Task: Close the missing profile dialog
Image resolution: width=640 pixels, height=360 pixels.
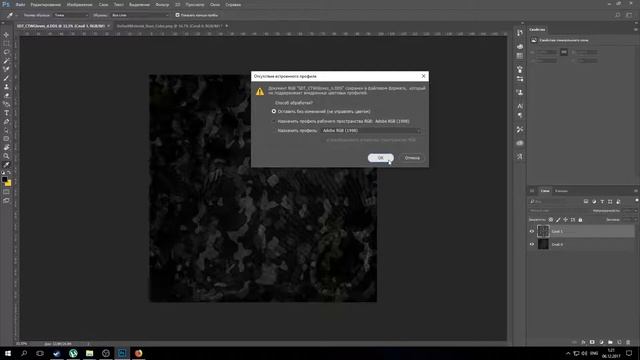Action: point(423,76)
